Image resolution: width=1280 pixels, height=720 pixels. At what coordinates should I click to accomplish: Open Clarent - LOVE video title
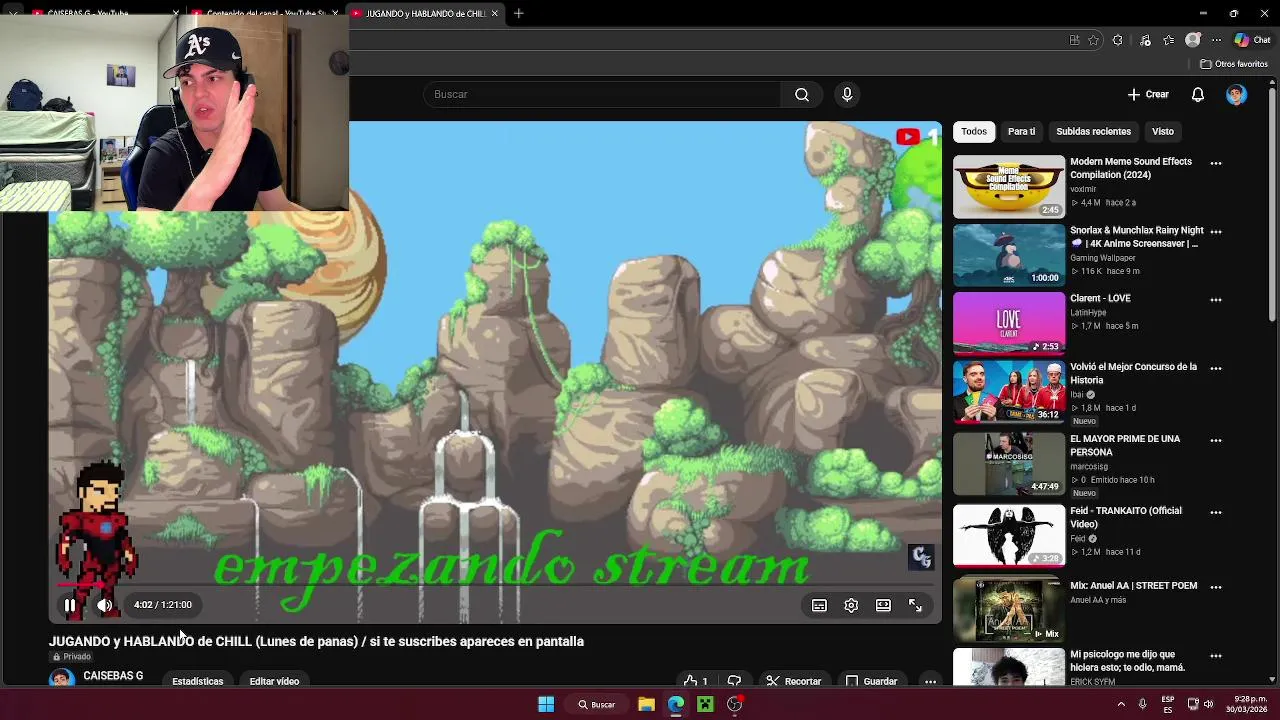pos(1100,298)
